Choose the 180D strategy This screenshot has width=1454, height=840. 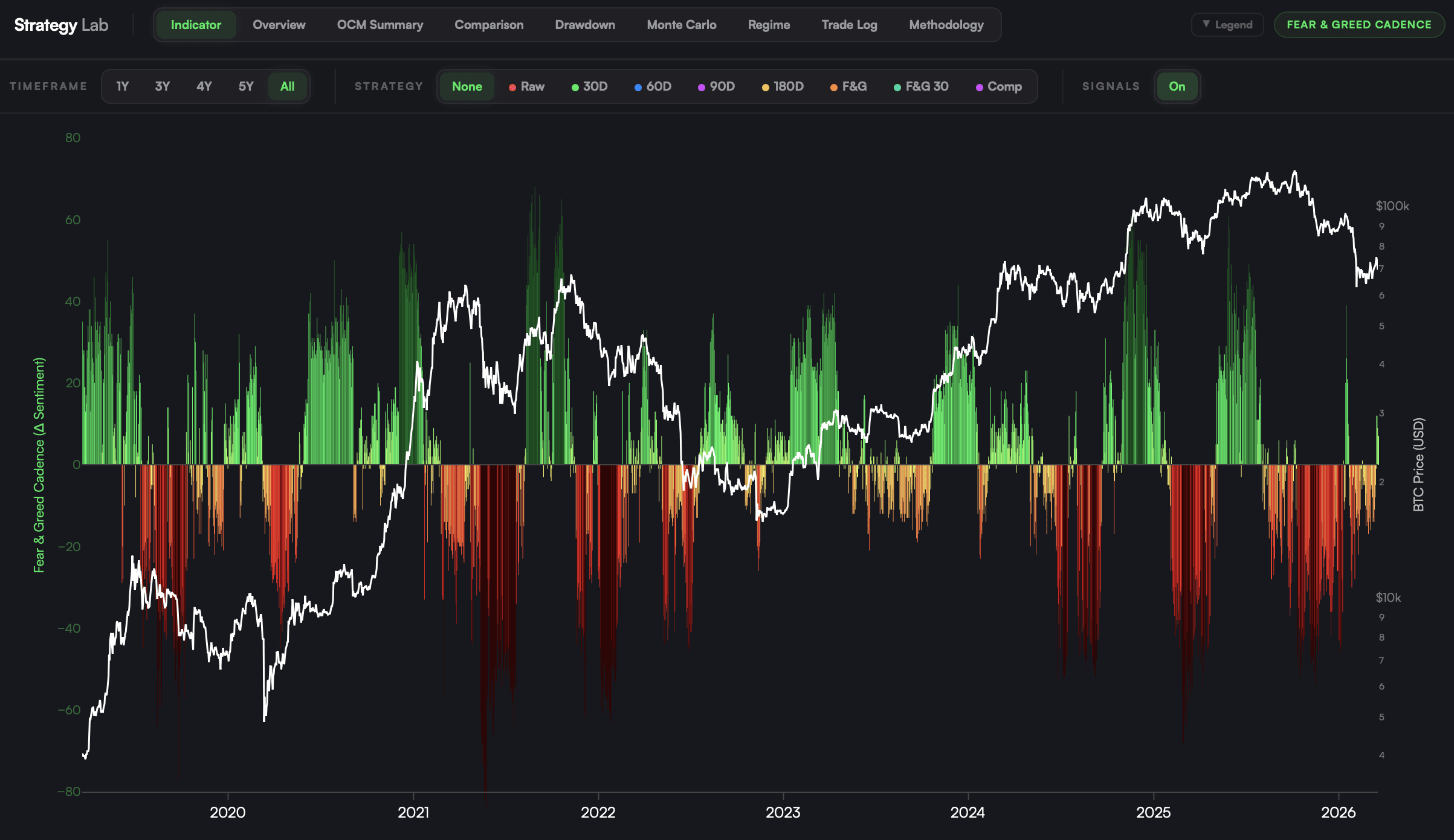click(x=783, y=86)
